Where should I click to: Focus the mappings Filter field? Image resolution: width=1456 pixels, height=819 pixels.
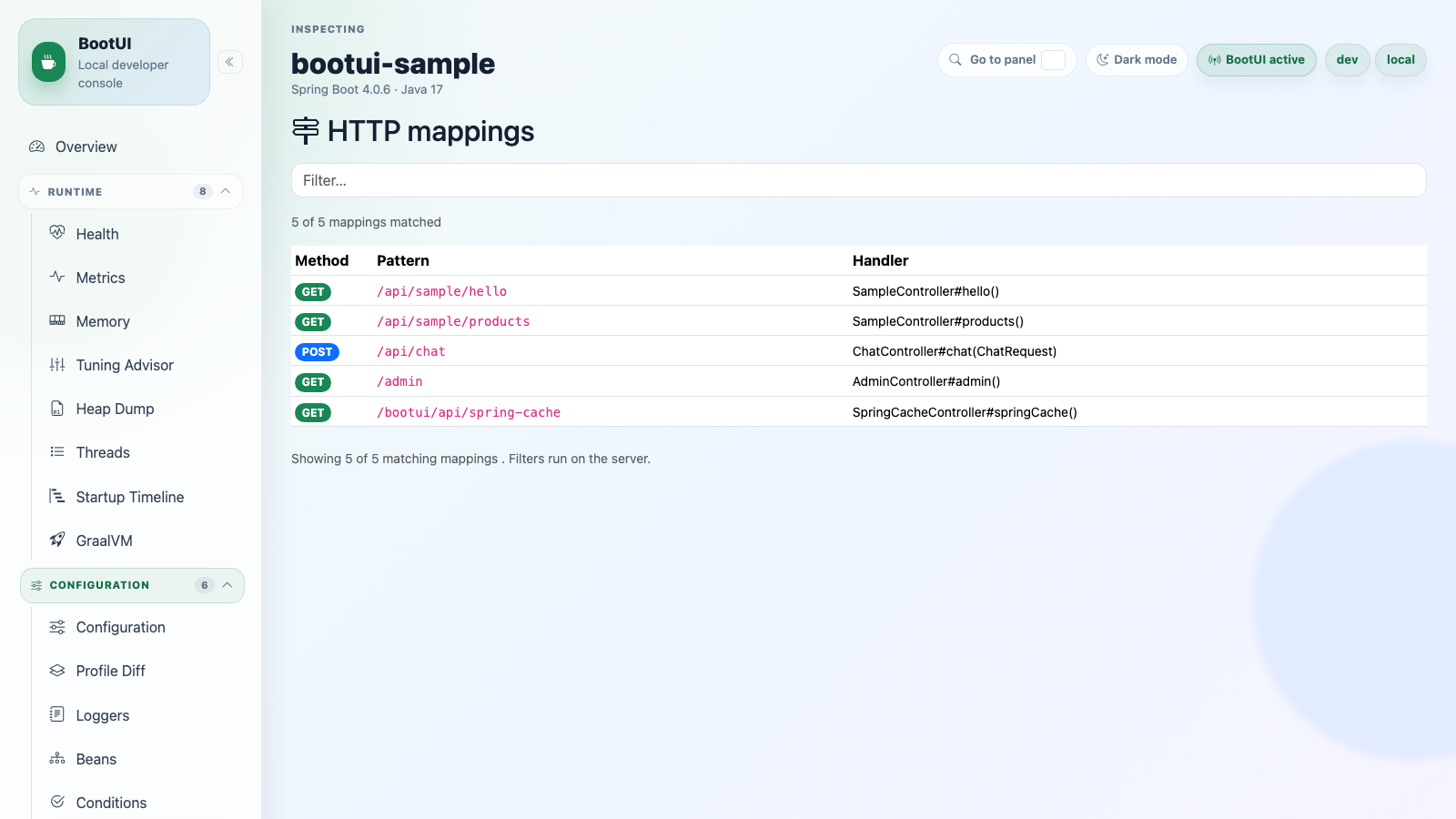pos(859,180)
